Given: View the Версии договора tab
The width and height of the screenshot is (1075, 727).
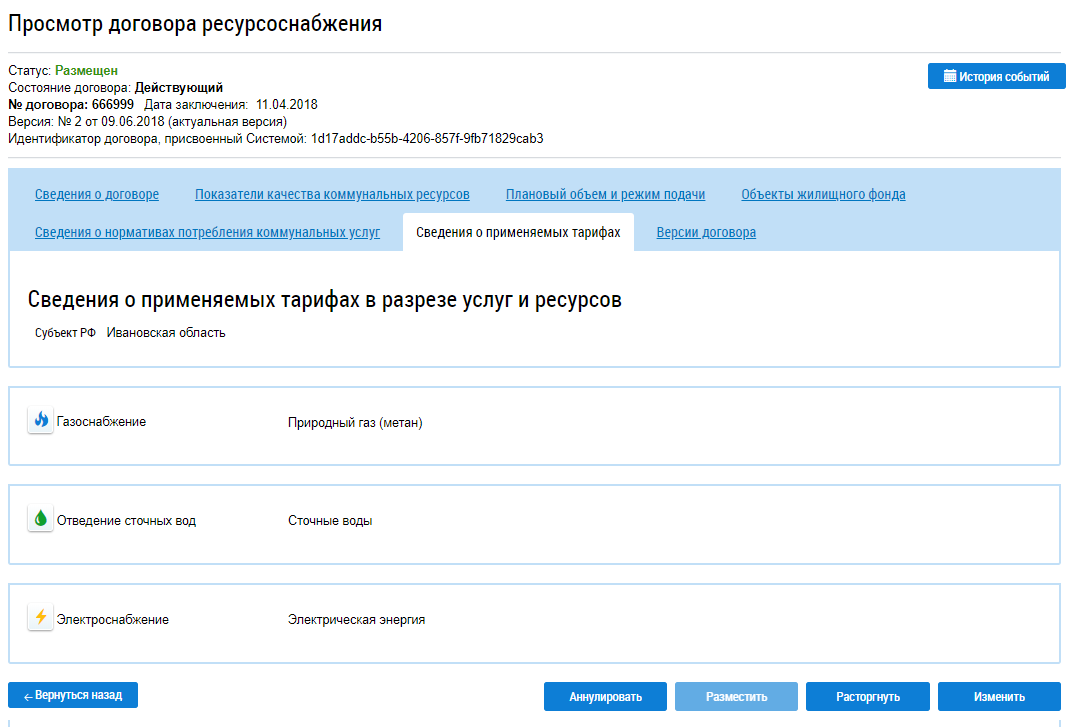Looking at the screenshot, I should click(706, 233).
